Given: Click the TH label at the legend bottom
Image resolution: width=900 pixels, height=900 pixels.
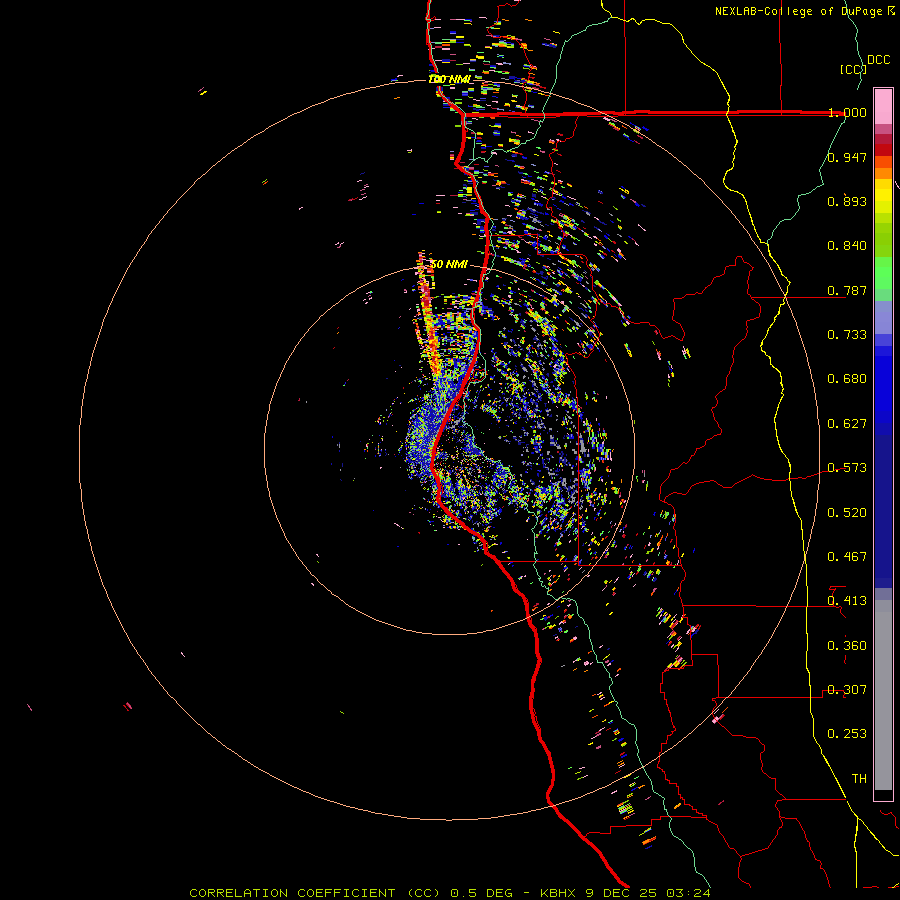Looking at the screenshot, I should click(x=859, y=779).
